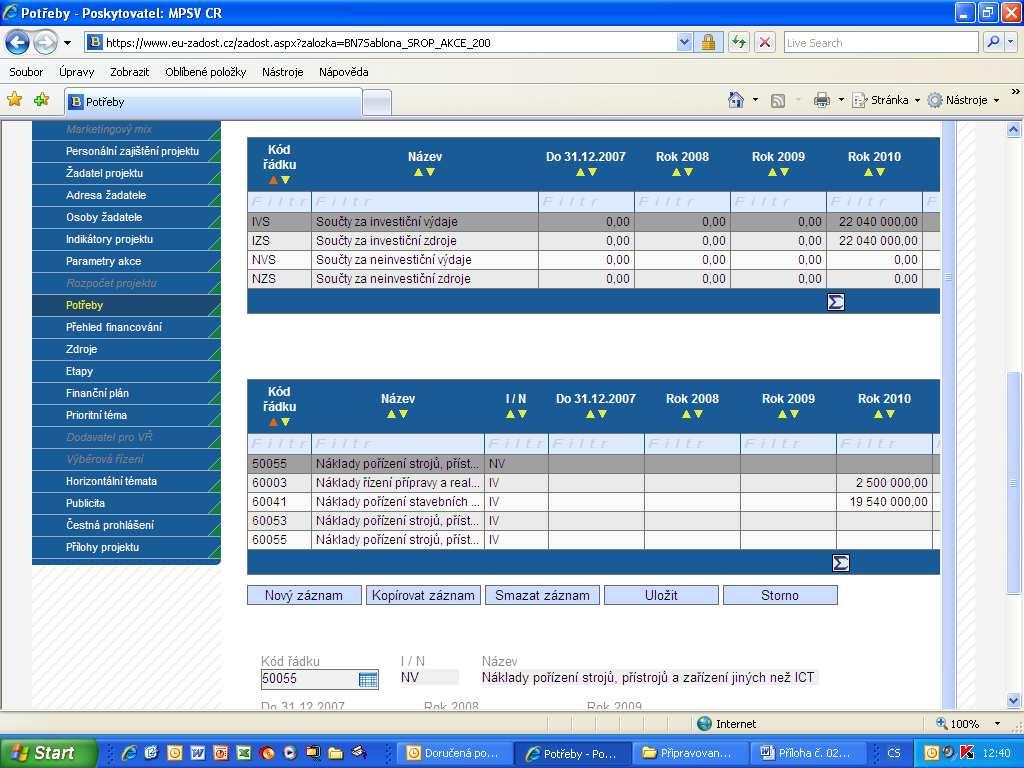
Task: Open the Home button dropdown arrow
Action: [756, 100]
